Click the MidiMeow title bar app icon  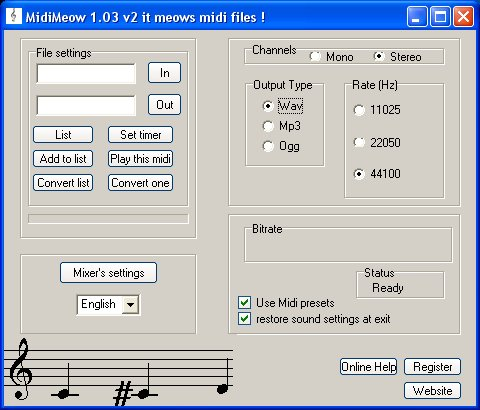click(13, 16)
